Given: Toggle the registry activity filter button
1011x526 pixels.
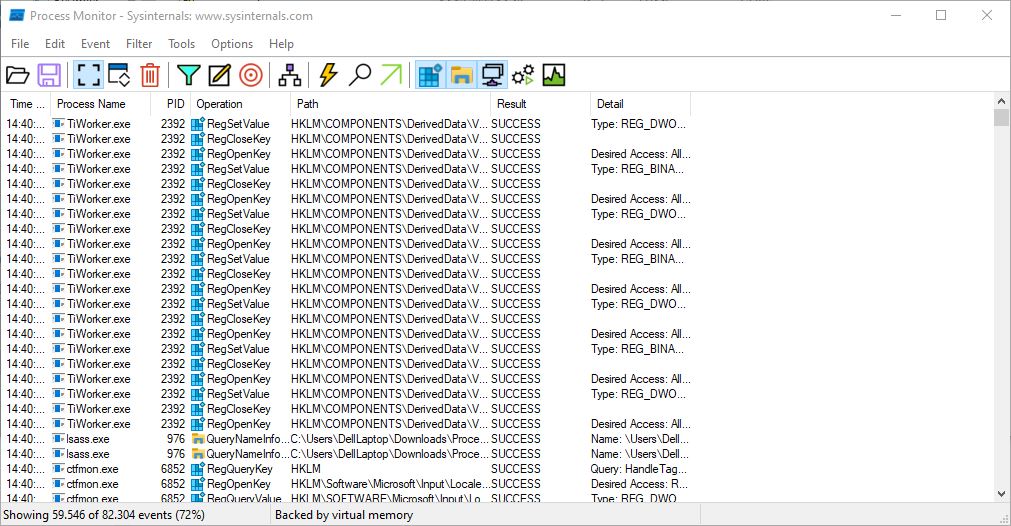Looking at the screenshot, I should click(x=430, y=75).
